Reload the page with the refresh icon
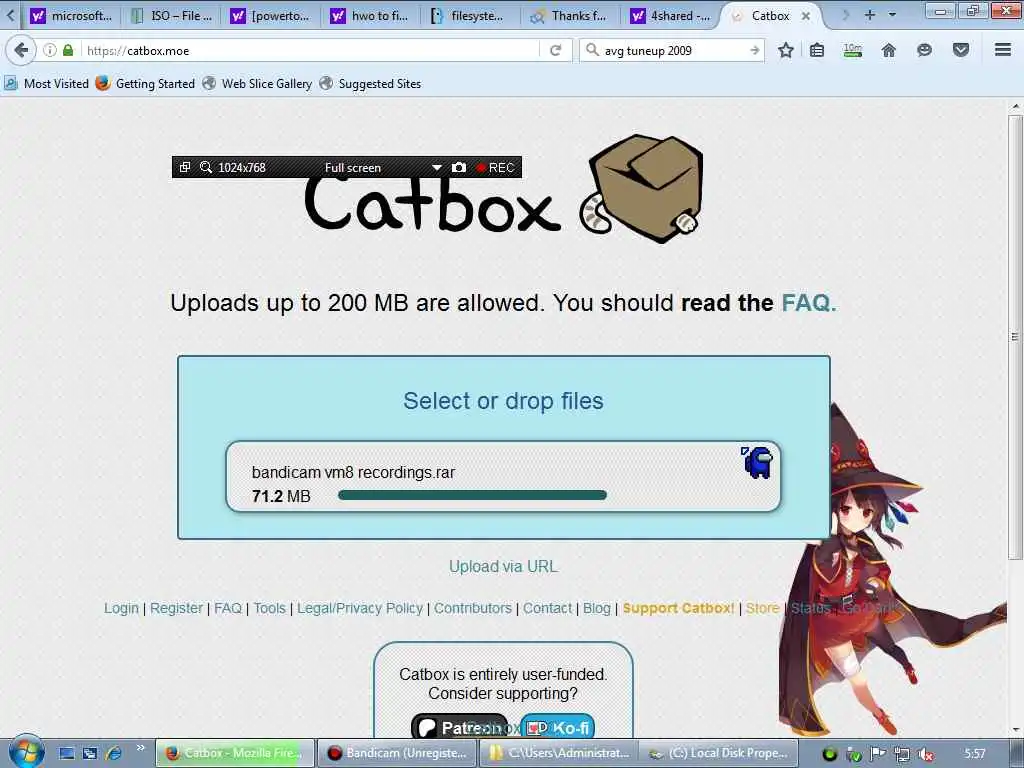Viewport: 1024px width, 768px height. (556, 50)
